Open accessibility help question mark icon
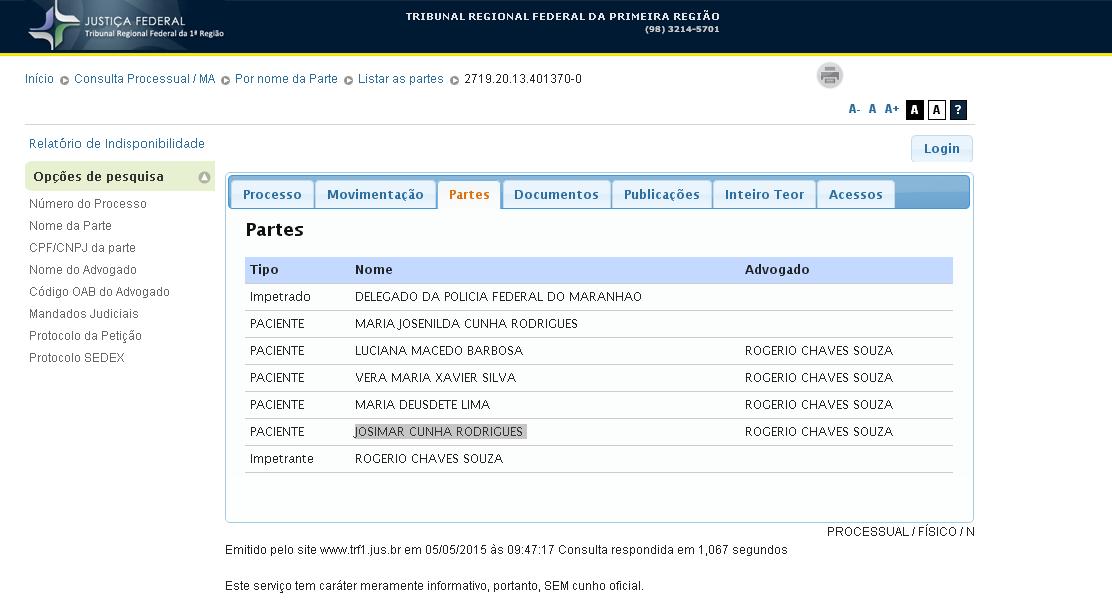The width and height of the screenshot is (1112, 602). coord(958,110)
